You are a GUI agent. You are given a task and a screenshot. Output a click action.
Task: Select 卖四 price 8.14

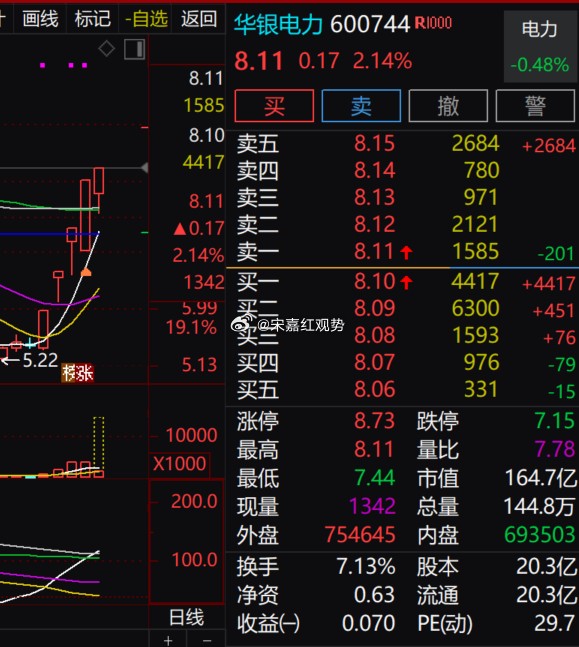pyautogui.click(x=374, y=170)
